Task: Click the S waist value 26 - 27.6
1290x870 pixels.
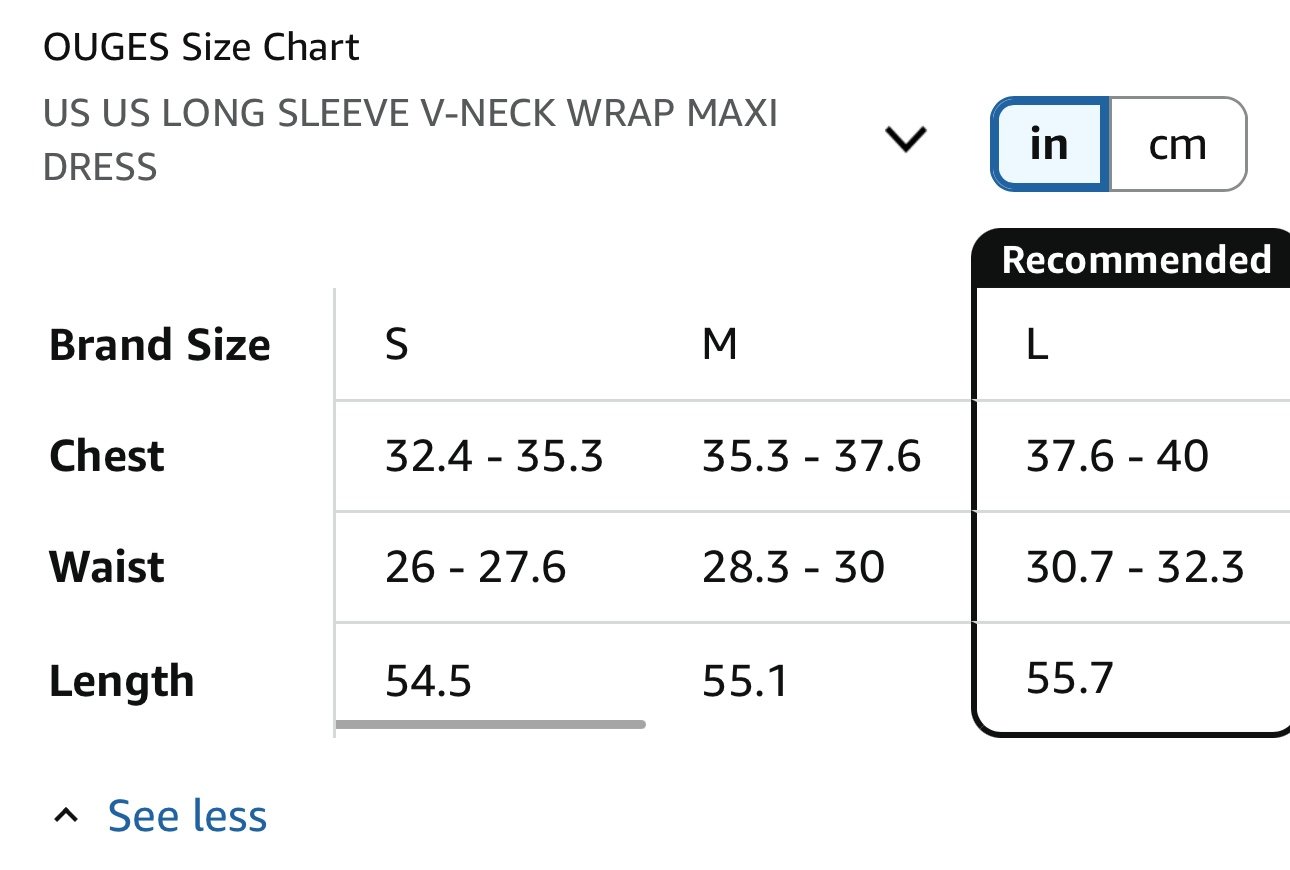Action: [x=476, y=568]
